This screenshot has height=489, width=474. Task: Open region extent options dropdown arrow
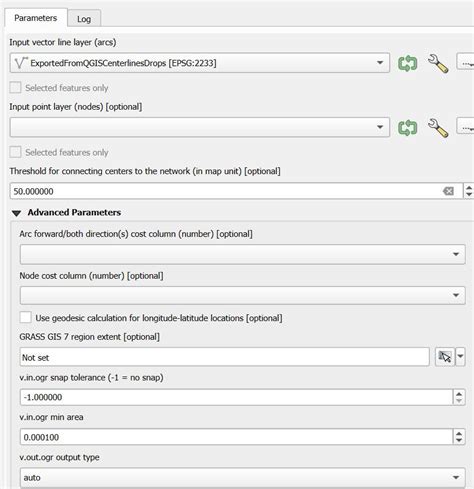coord(460,357)
